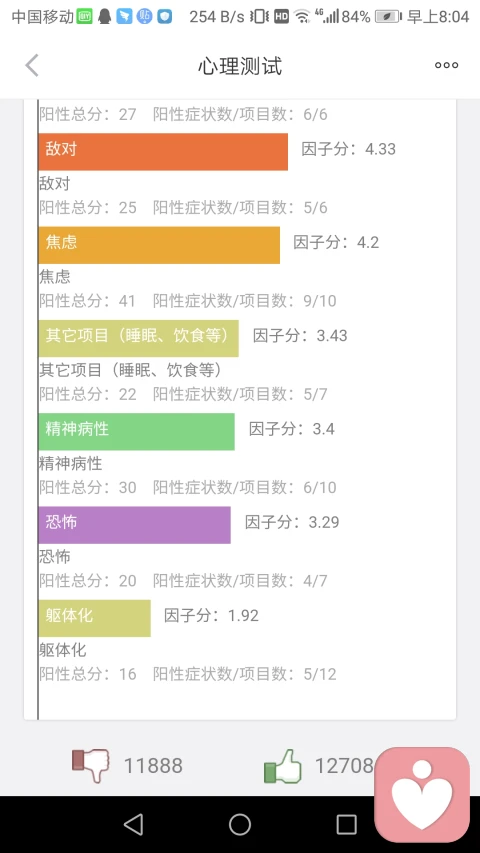The height and width of the screenshot is (853, 480).
Task: Select the 其它项目（睡眠、饮食等）bar
Action: (139, 338)
